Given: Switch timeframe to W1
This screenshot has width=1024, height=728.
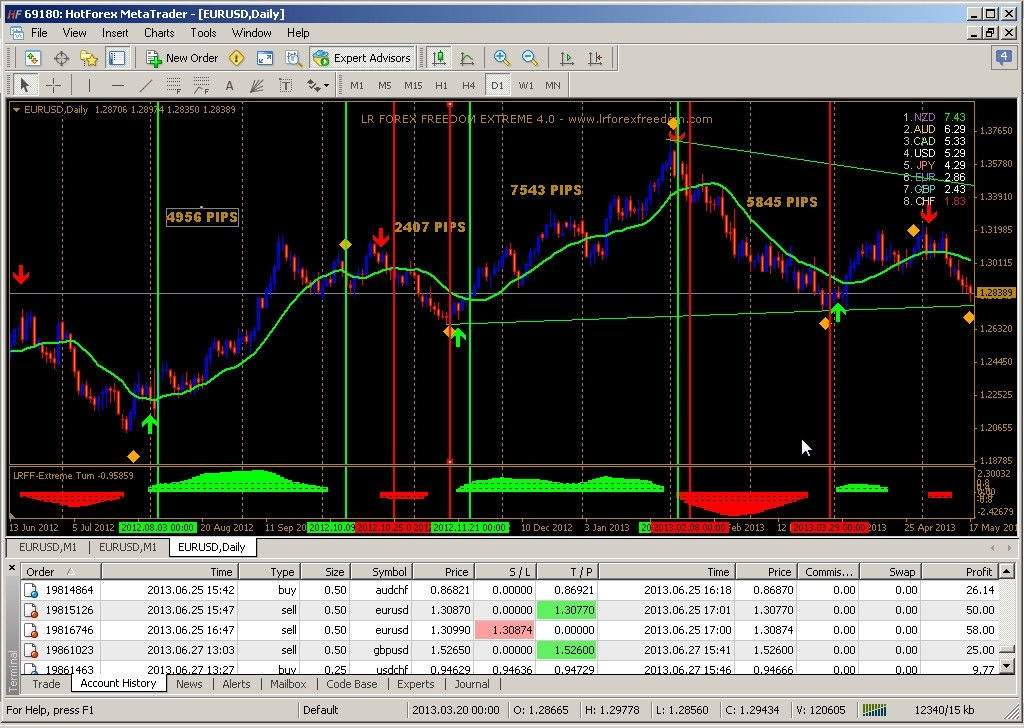Looking at the screenshot, I should coord(526,86).
